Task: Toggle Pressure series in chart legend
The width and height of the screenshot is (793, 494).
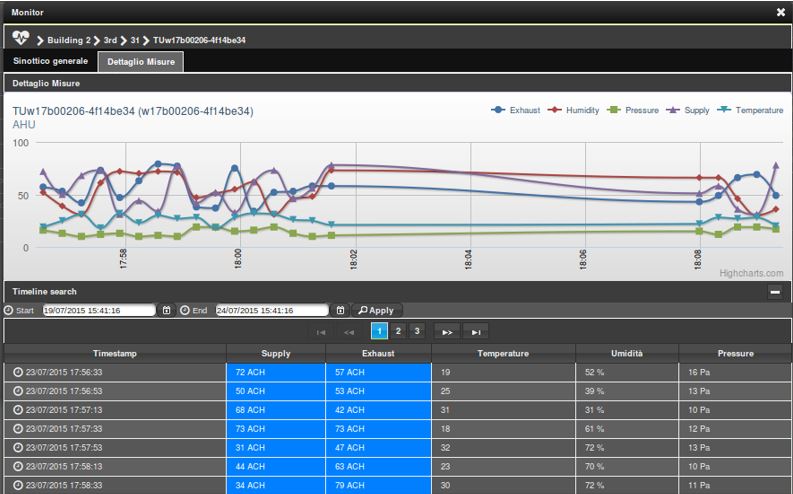Action: [x=632, y=110]
